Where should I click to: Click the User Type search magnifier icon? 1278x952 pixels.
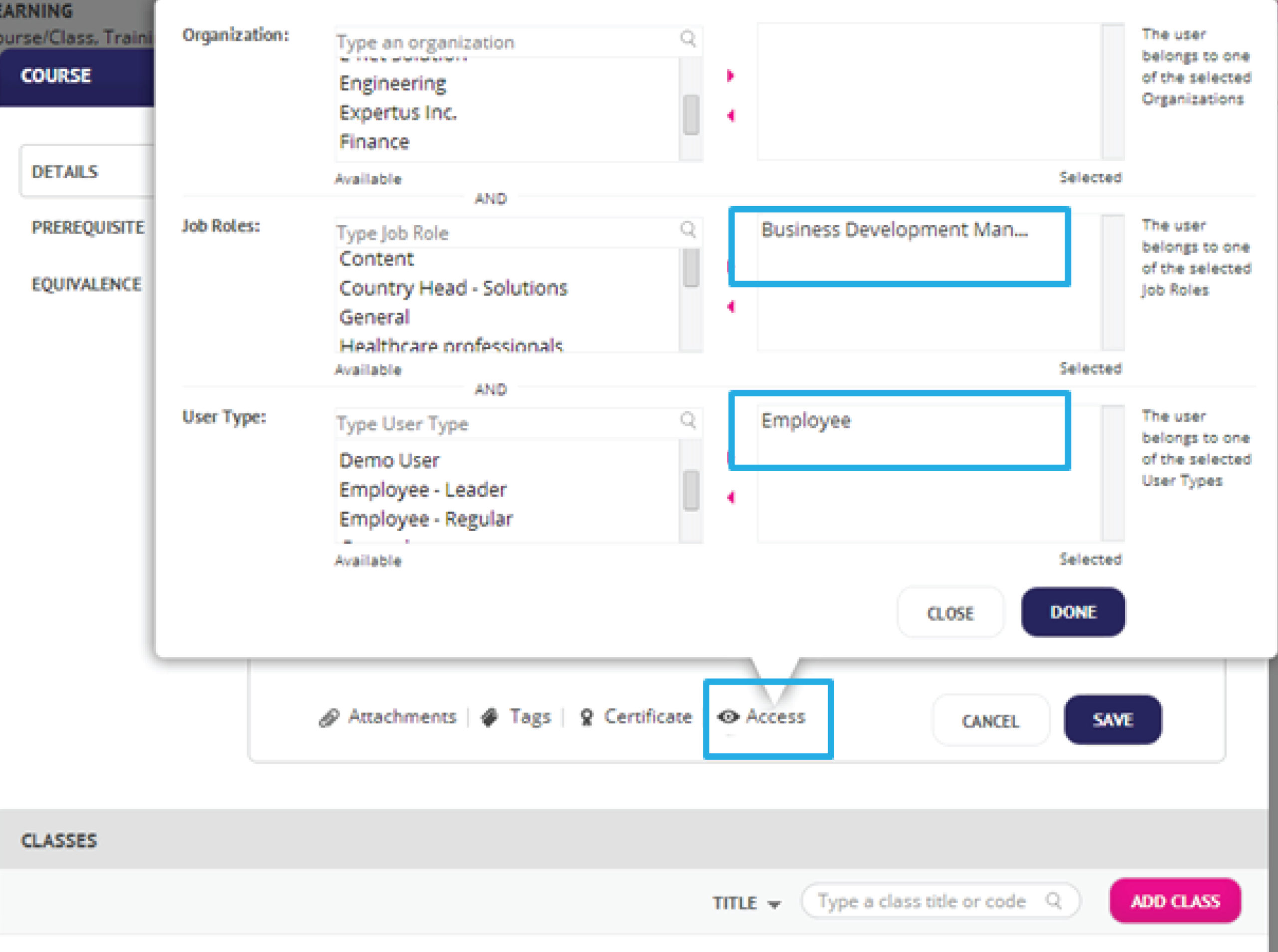pos(688,420)
